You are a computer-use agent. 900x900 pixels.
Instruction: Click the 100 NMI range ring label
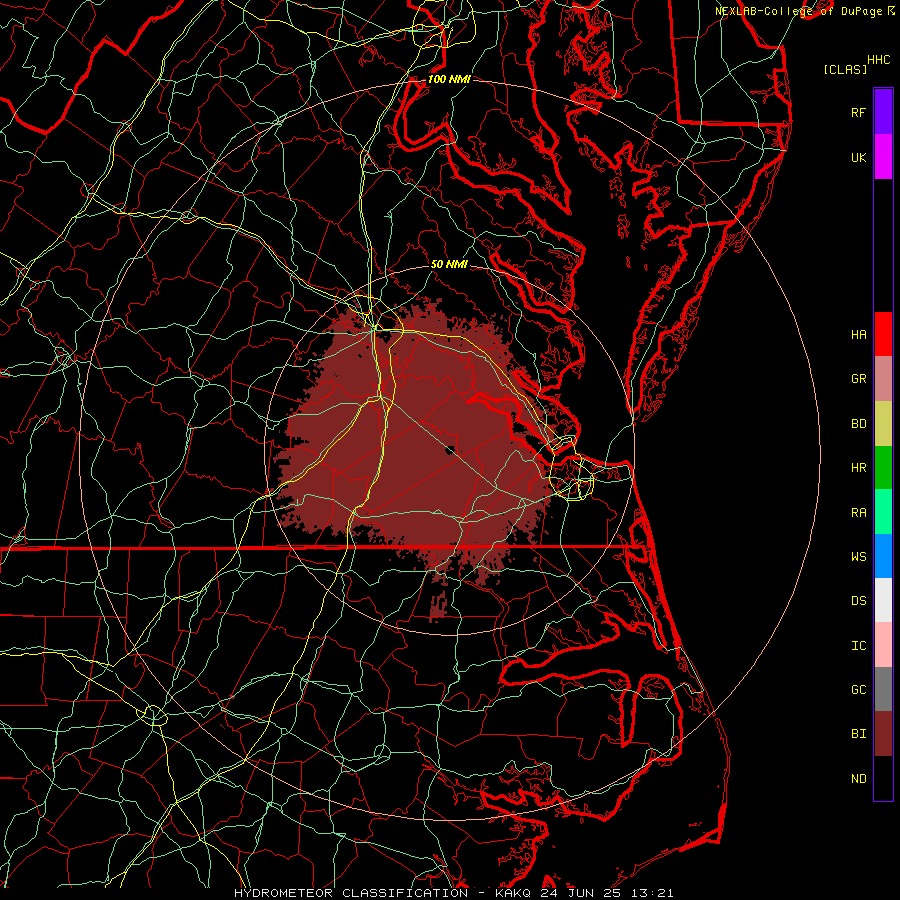tap(449, 79)
